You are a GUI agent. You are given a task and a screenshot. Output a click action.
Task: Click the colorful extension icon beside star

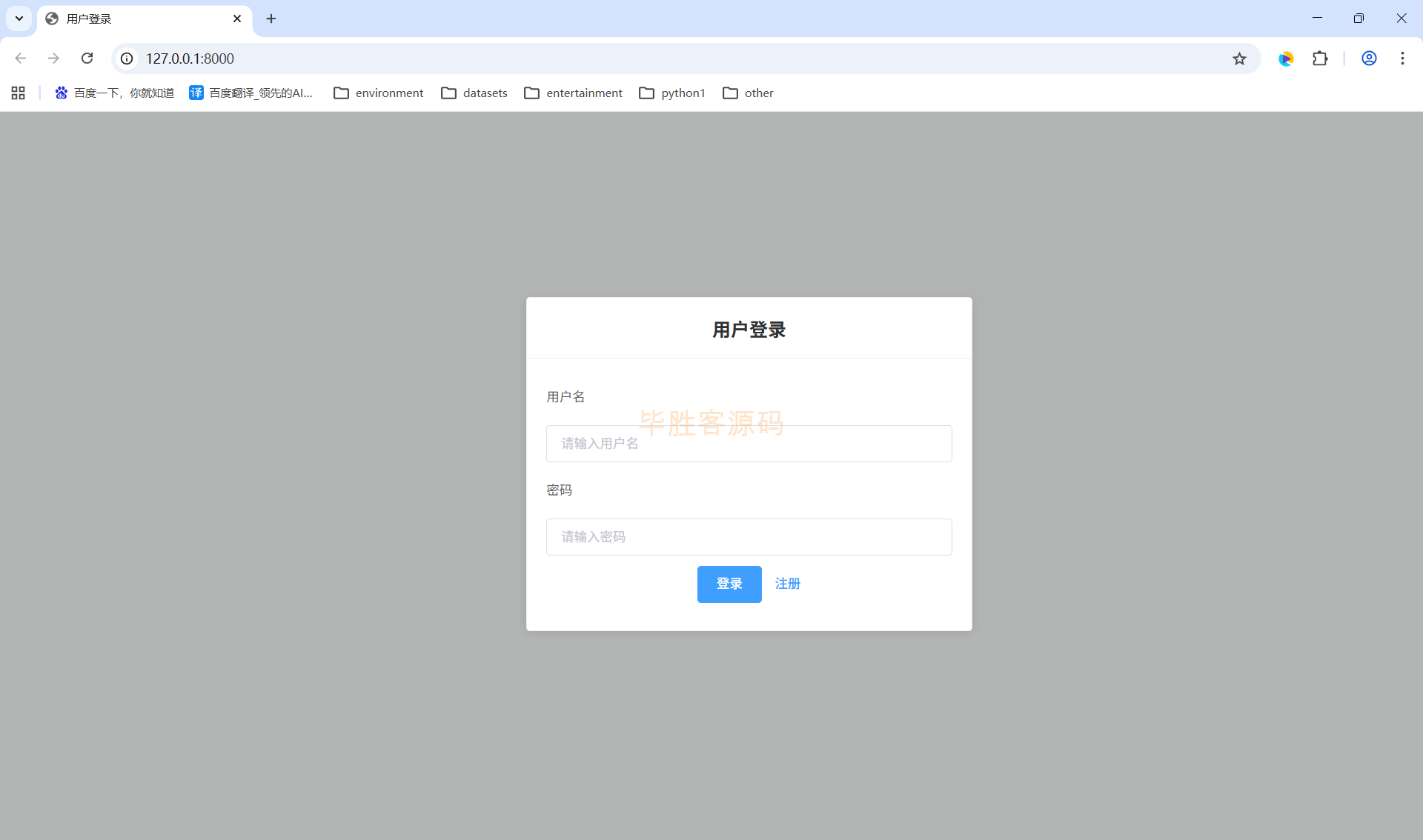coord(1286,59)
